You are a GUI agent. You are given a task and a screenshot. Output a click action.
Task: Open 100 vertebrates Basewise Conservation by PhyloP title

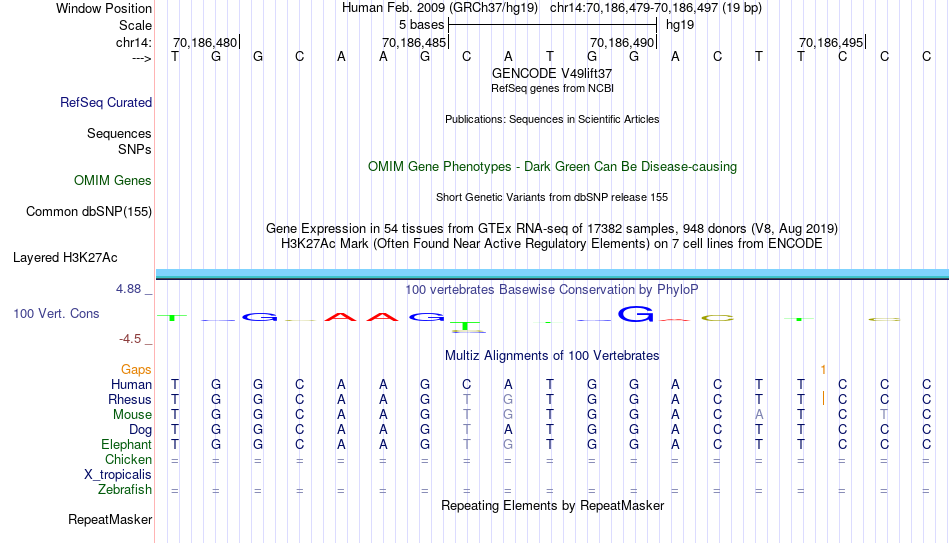(x=552, y=290)
